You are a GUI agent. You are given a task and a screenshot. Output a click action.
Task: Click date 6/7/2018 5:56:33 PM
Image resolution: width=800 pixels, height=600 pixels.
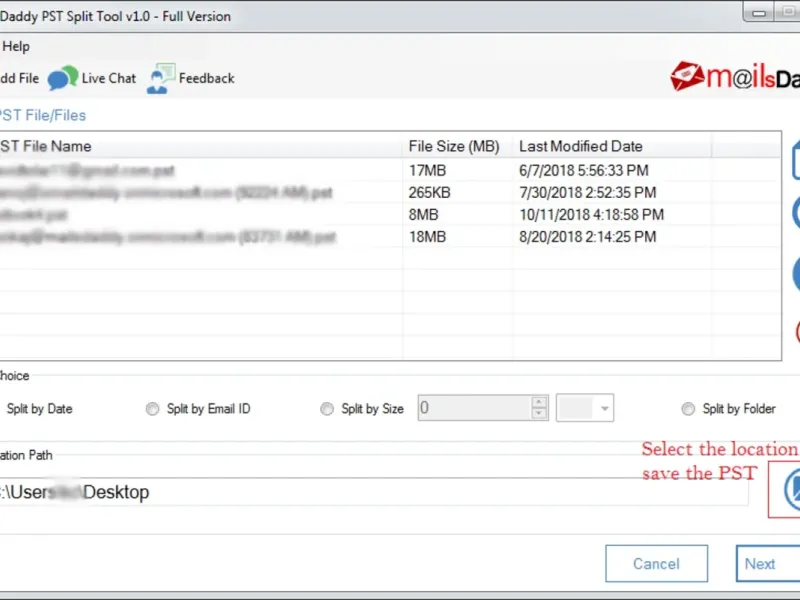[x=584, y=170]
